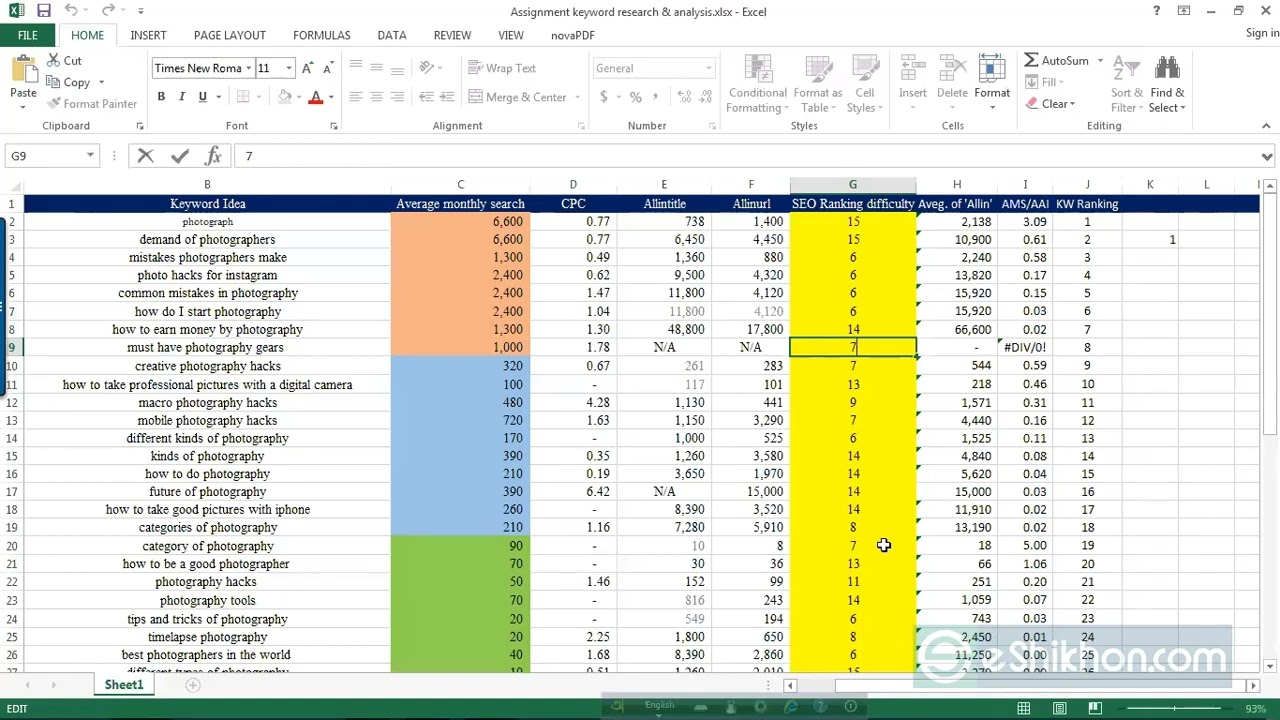This screenshot has width=1280, height=720.
Task: Click the red font color A button
Action: click(316, 97)
